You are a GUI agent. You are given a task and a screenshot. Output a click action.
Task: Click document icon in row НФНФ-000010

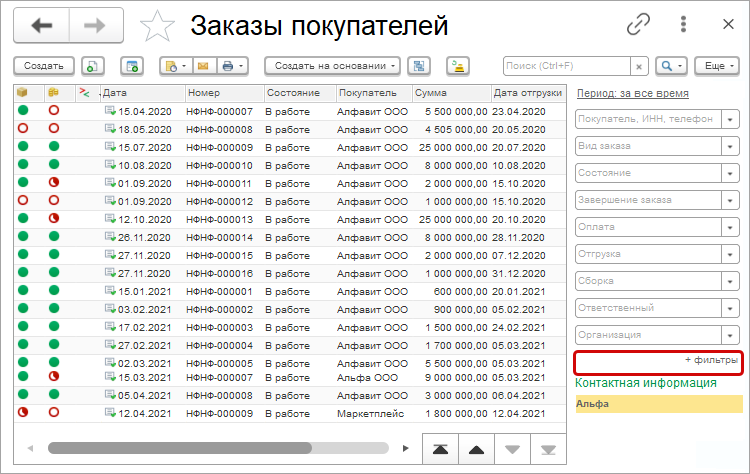(x=110, y=165)
